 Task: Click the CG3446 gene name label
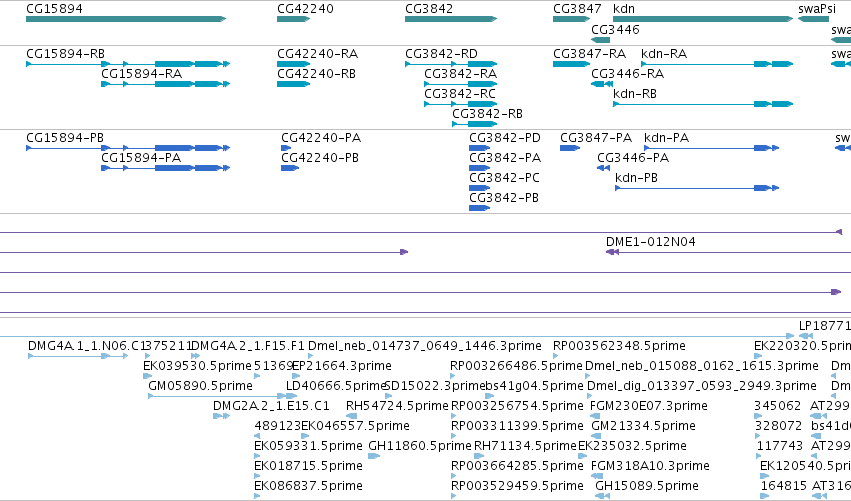pos(615,29)
